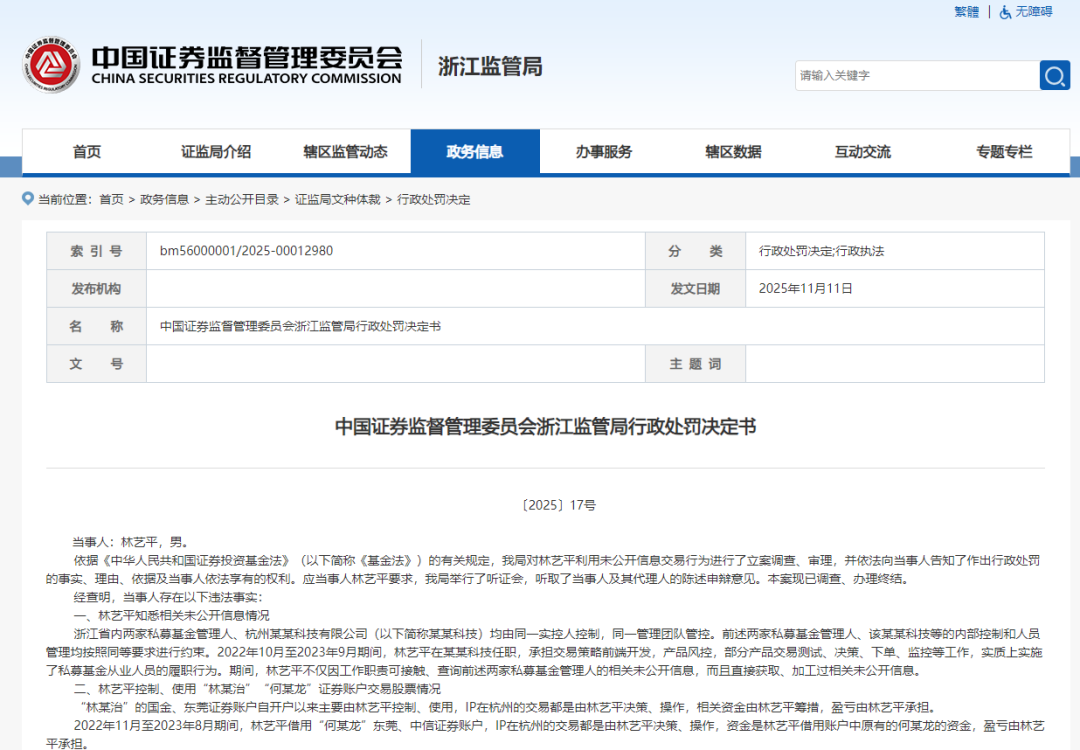The width and height of the screenshot is (1080, 750).
Task: Open the 证监局介绍 menu
Action: (x=215, y=151)
